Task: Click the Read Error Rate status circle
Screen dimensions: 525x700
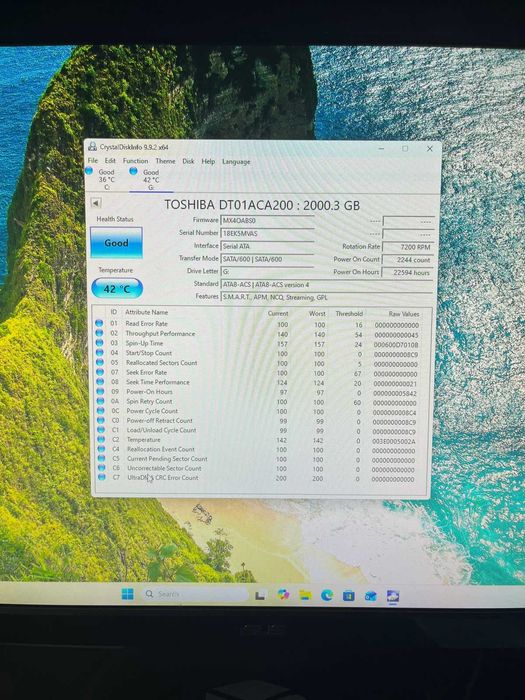Action: point(99,323)
